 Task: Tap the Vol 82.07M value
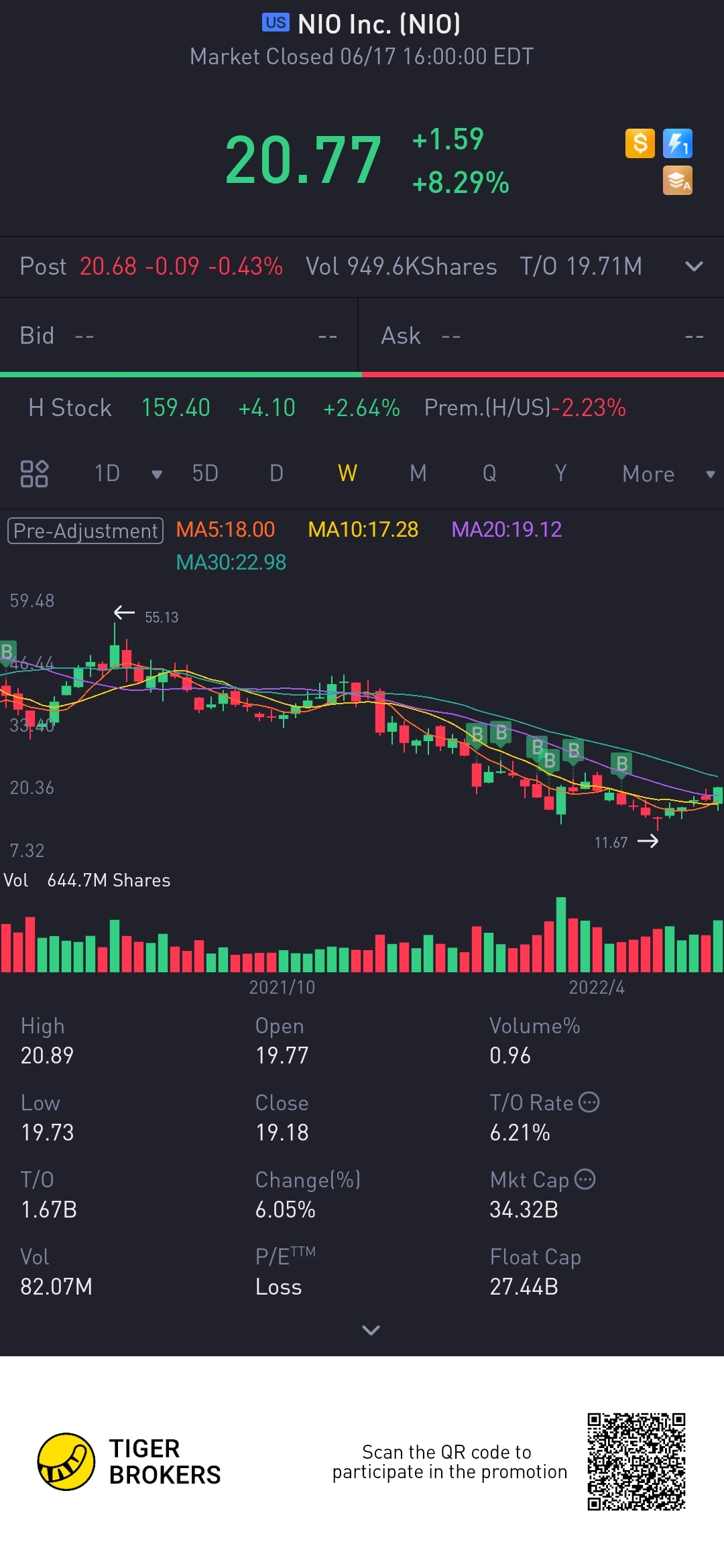tap(56, 1287)
